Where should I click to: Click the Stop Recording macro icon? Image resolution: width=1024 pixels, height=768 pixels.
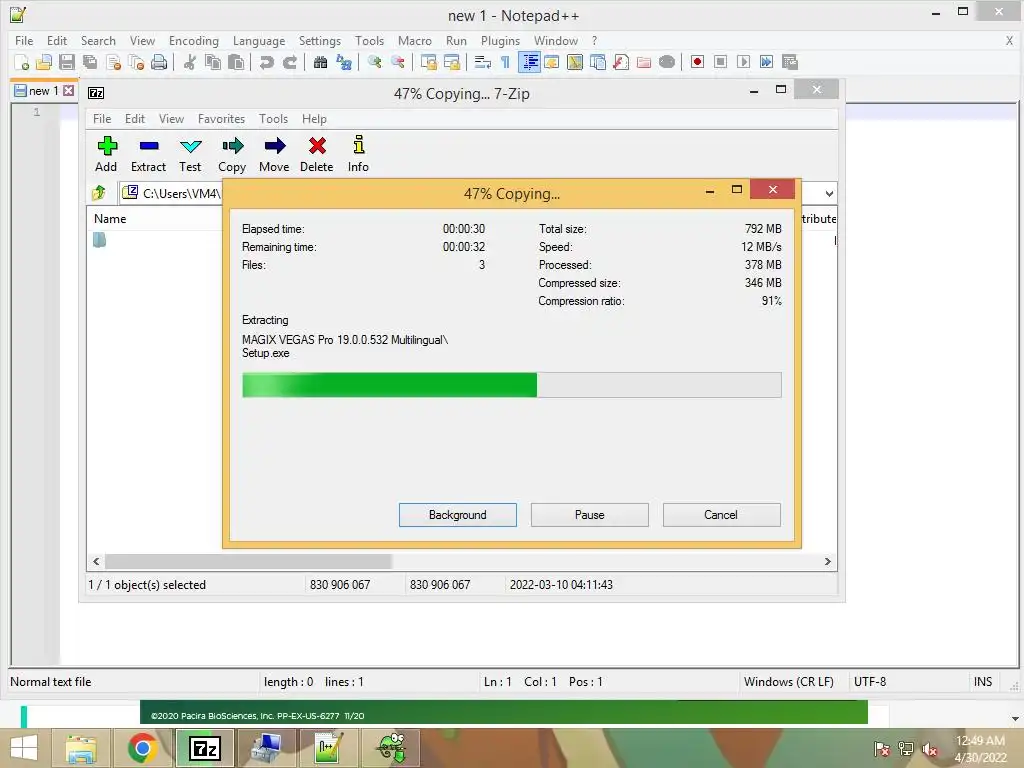[720, 62]
